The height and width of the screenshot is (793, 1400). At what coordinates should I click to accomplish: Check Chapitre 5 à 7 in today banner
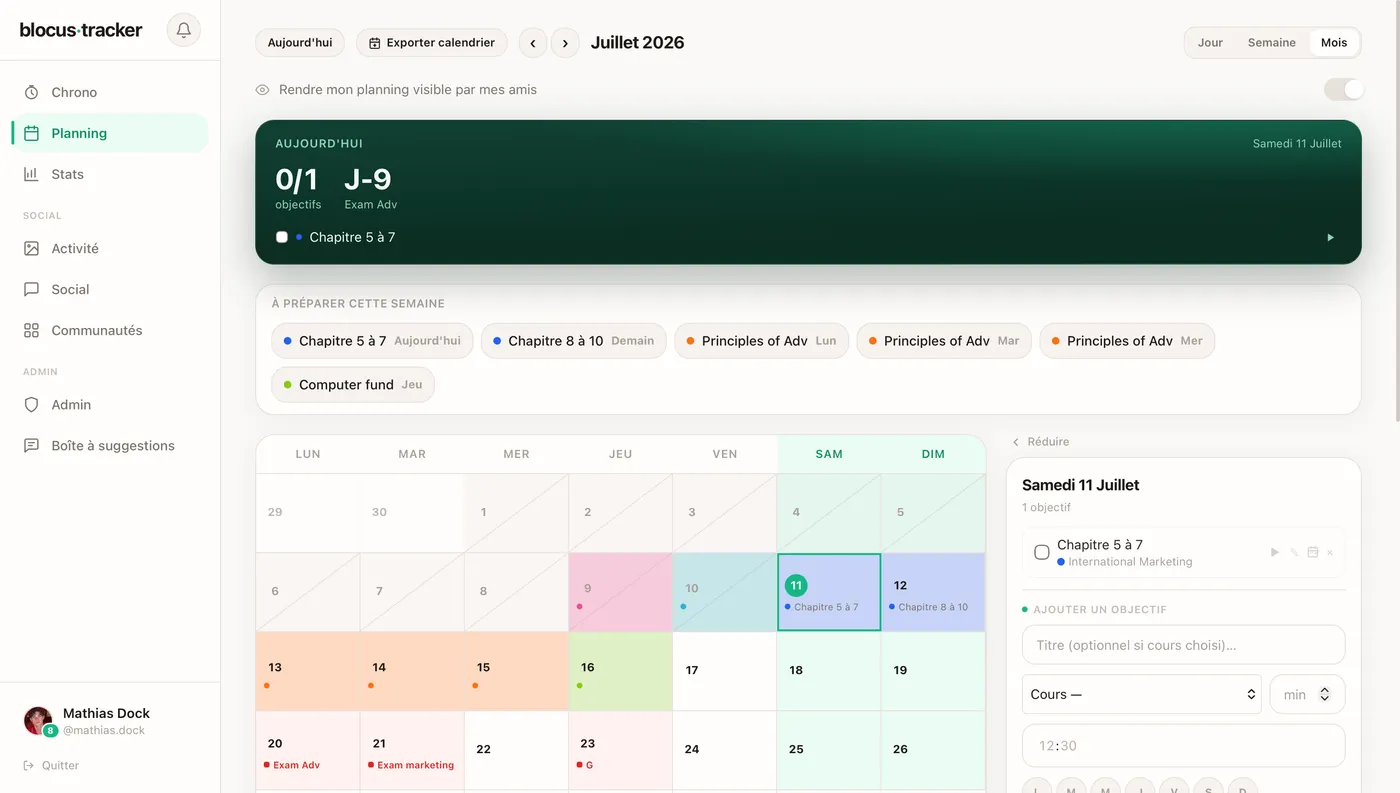click(282, 237)
